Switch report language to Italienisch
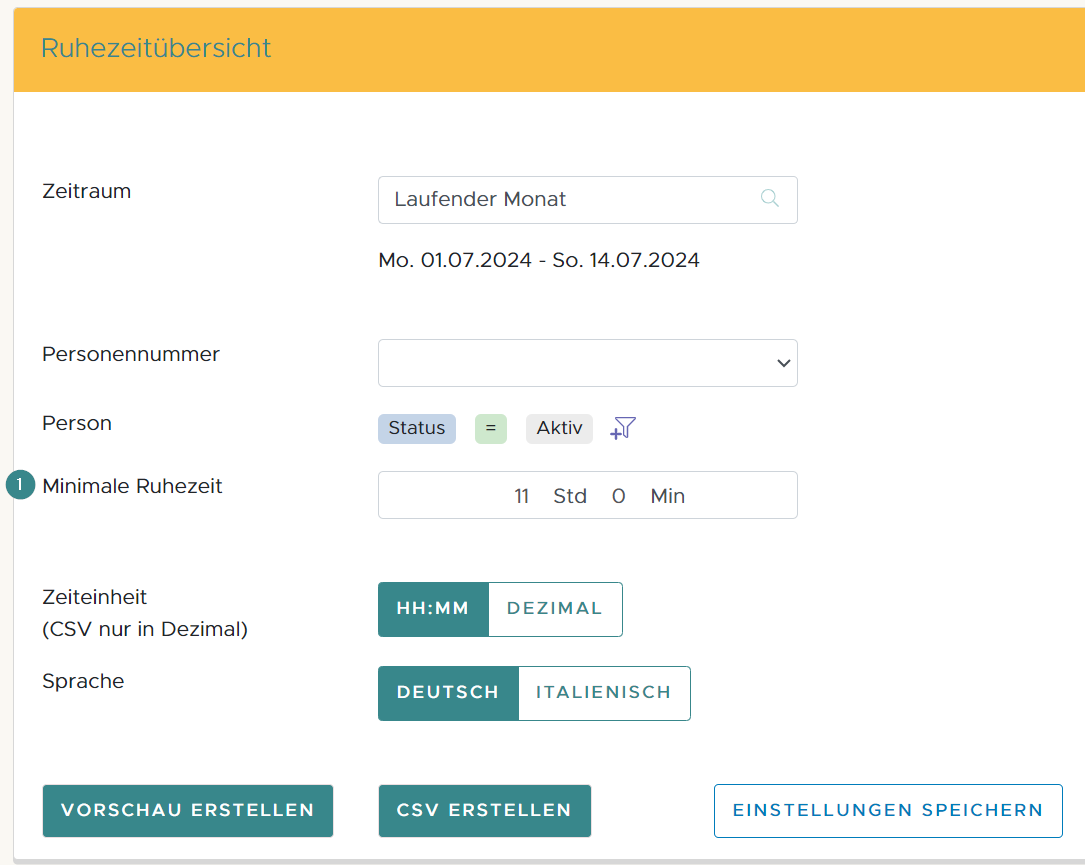Screen dimensions: 1085x865 coord(604,693)
